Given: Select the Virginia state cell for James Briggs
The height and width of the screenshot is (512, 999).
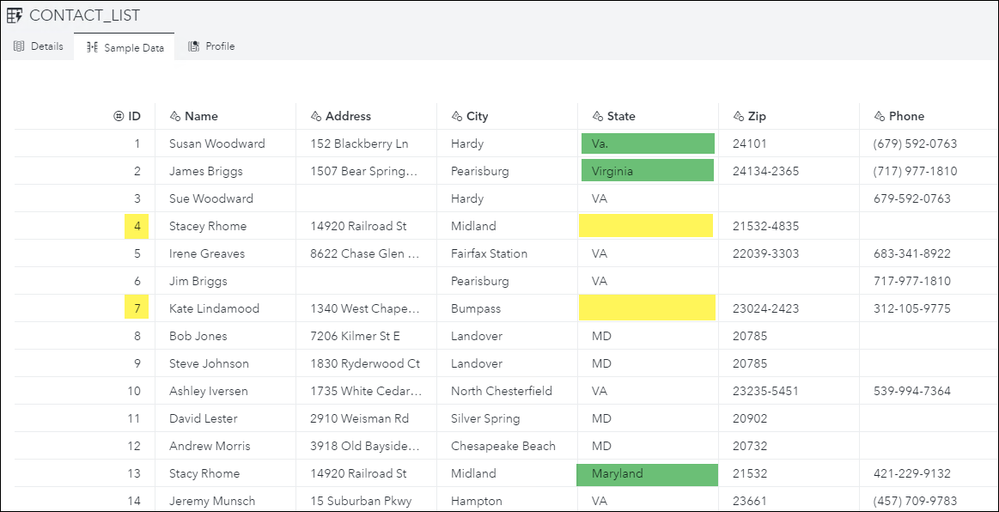Looking at the screenshot, I should [x=647, y=171].
